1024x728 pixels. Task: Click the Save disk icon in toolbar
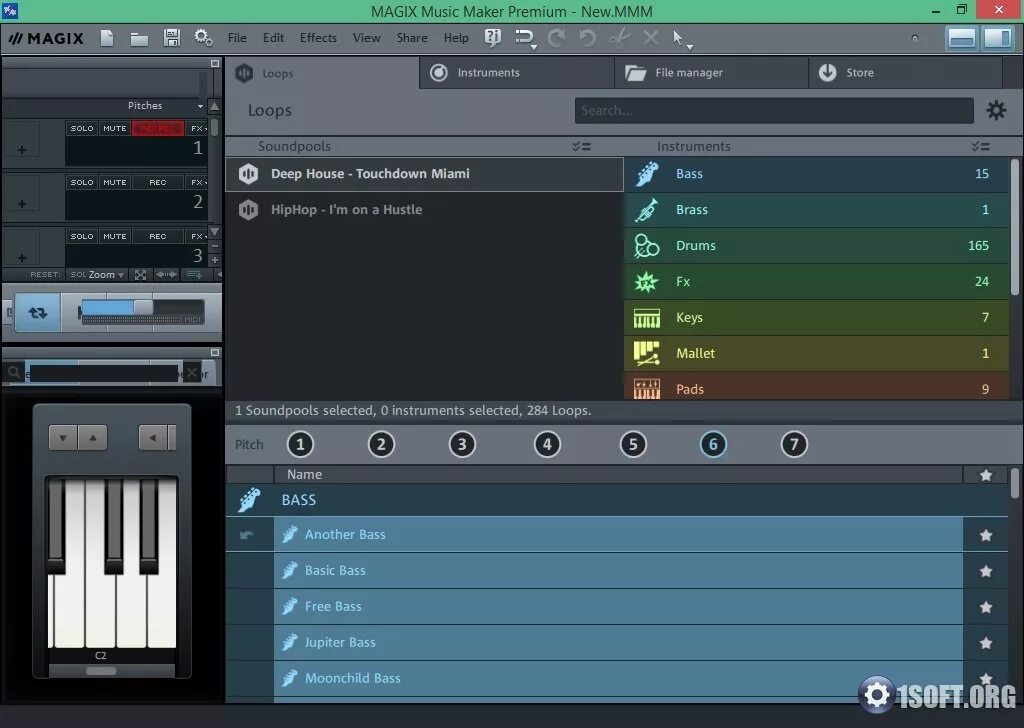point(172,38)
